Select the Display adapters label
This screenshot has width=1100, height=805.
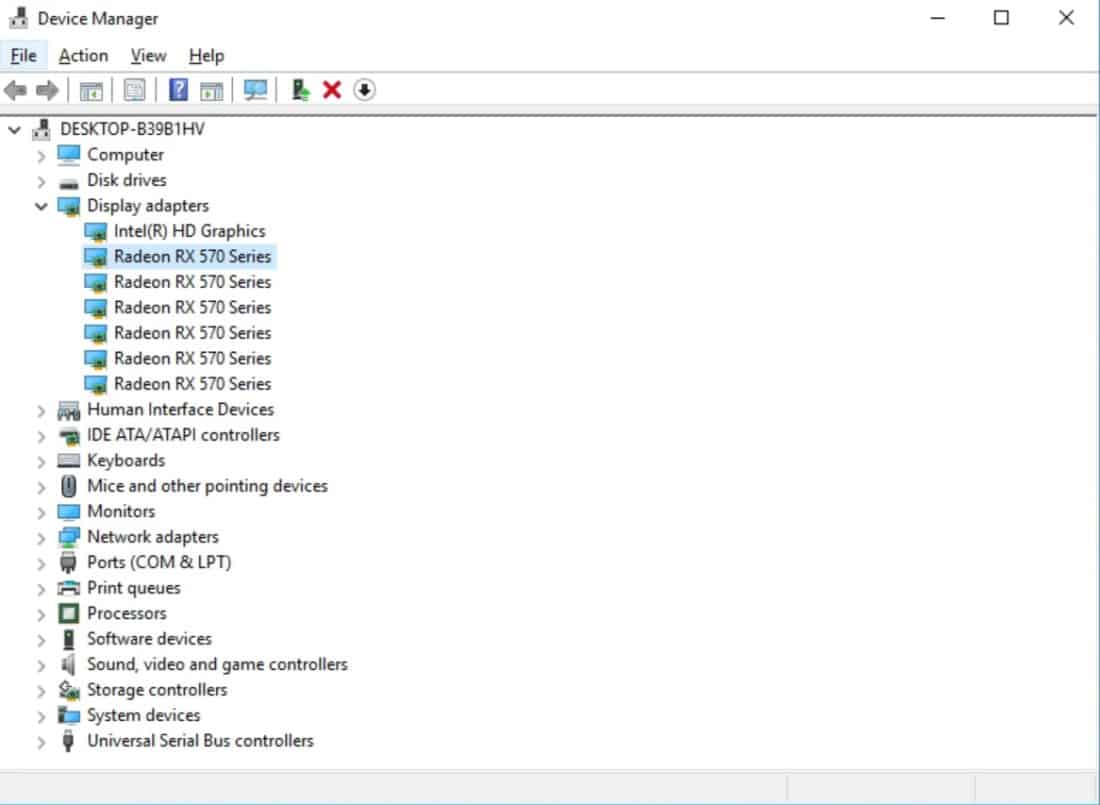[148, 206]
